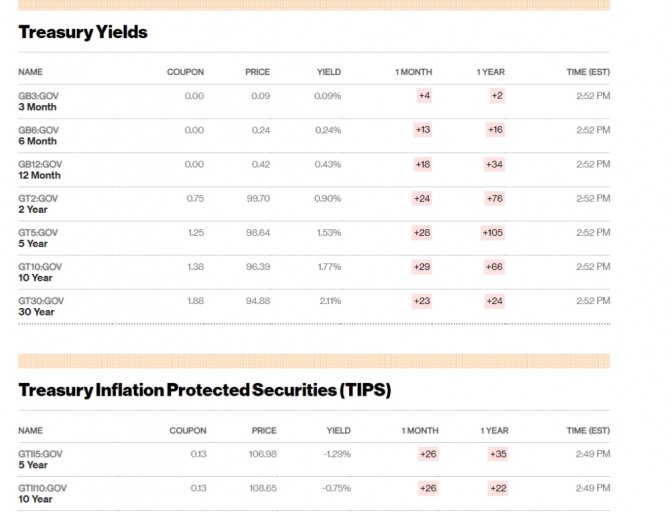This screenshot has height=513, width=670.
Task: Click the -1.29% TIPS yield value
Action: coord(337,454)
